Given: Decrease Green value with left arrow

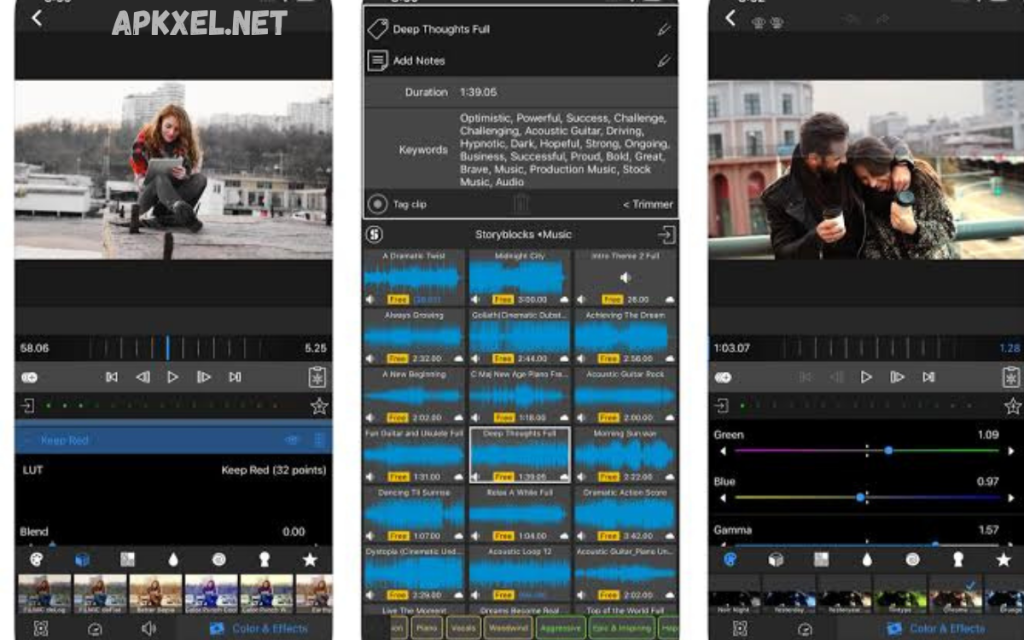Looking at the screenshot, I should tap(723, 451).
